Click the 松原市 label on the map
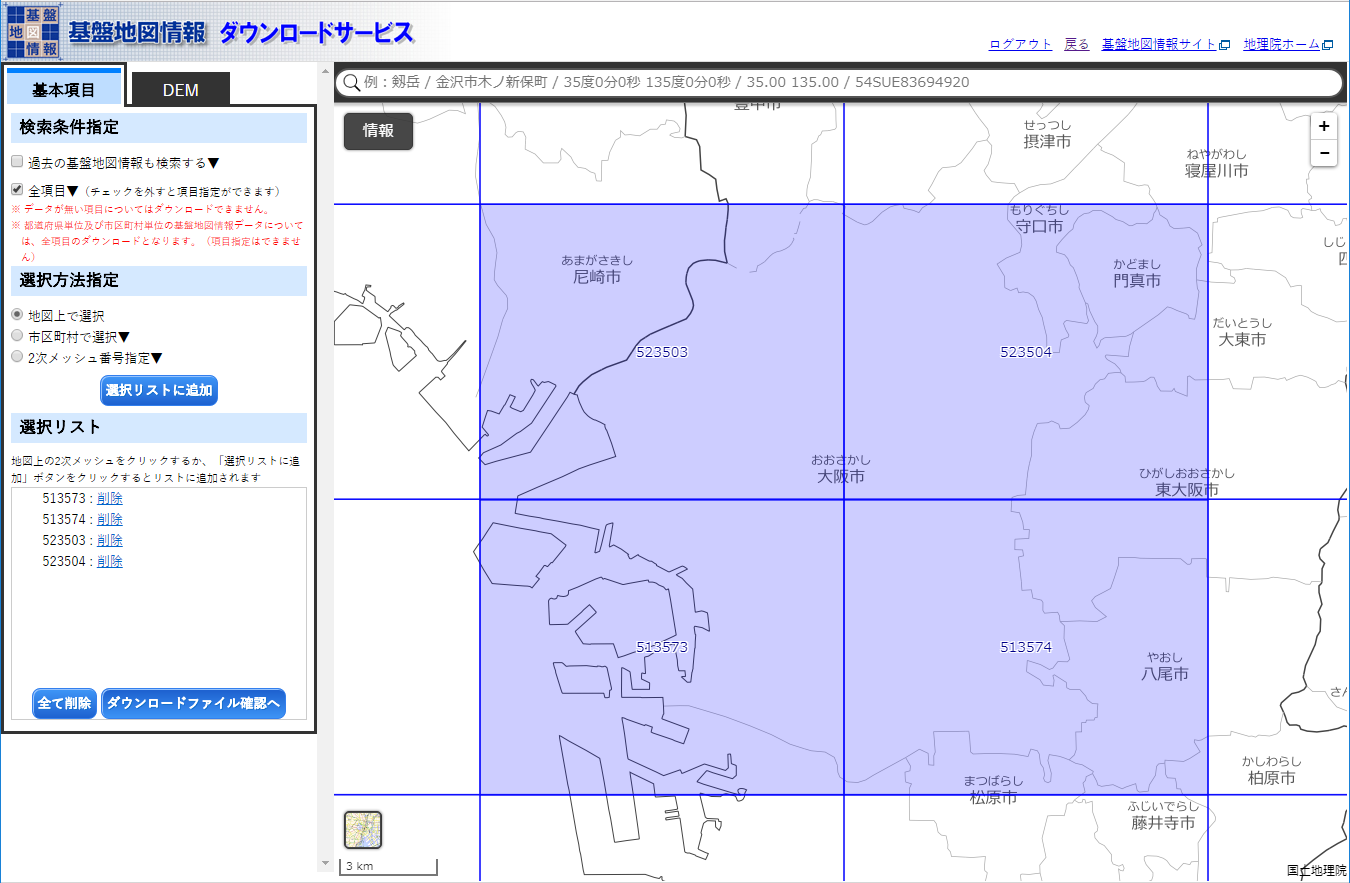The height and width of the screenshot is (883, 1350). coord(993,798)
